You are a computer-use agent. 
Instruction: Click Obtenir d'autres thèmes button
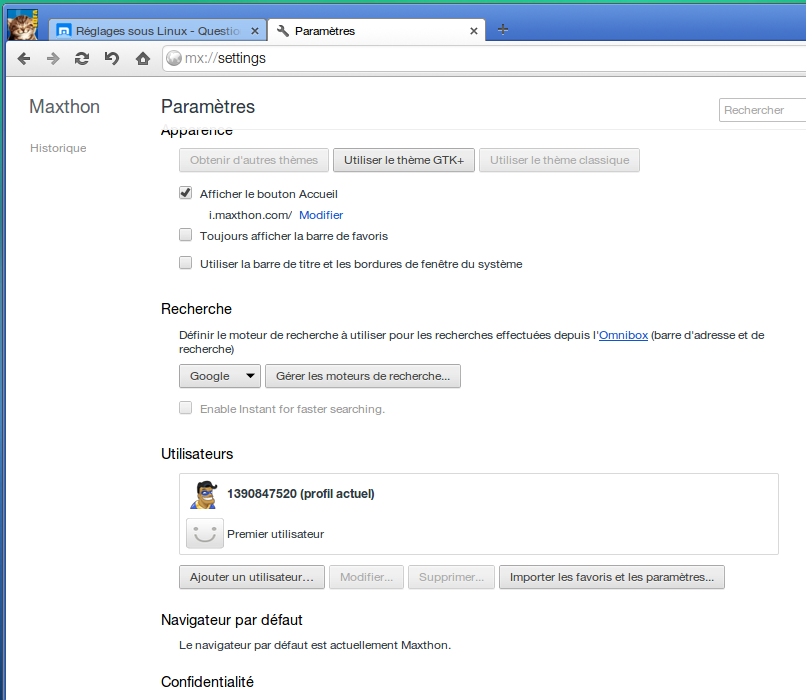(254, 160)
